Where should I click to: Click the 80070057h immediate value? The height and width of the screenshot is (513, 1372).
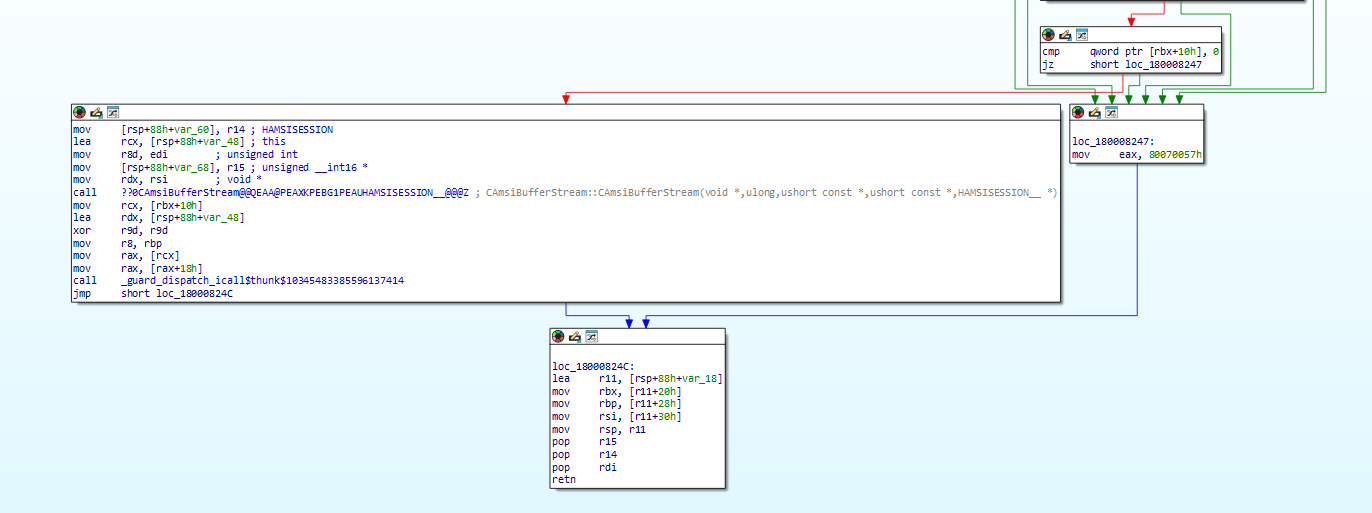(x=1175, y=155)
